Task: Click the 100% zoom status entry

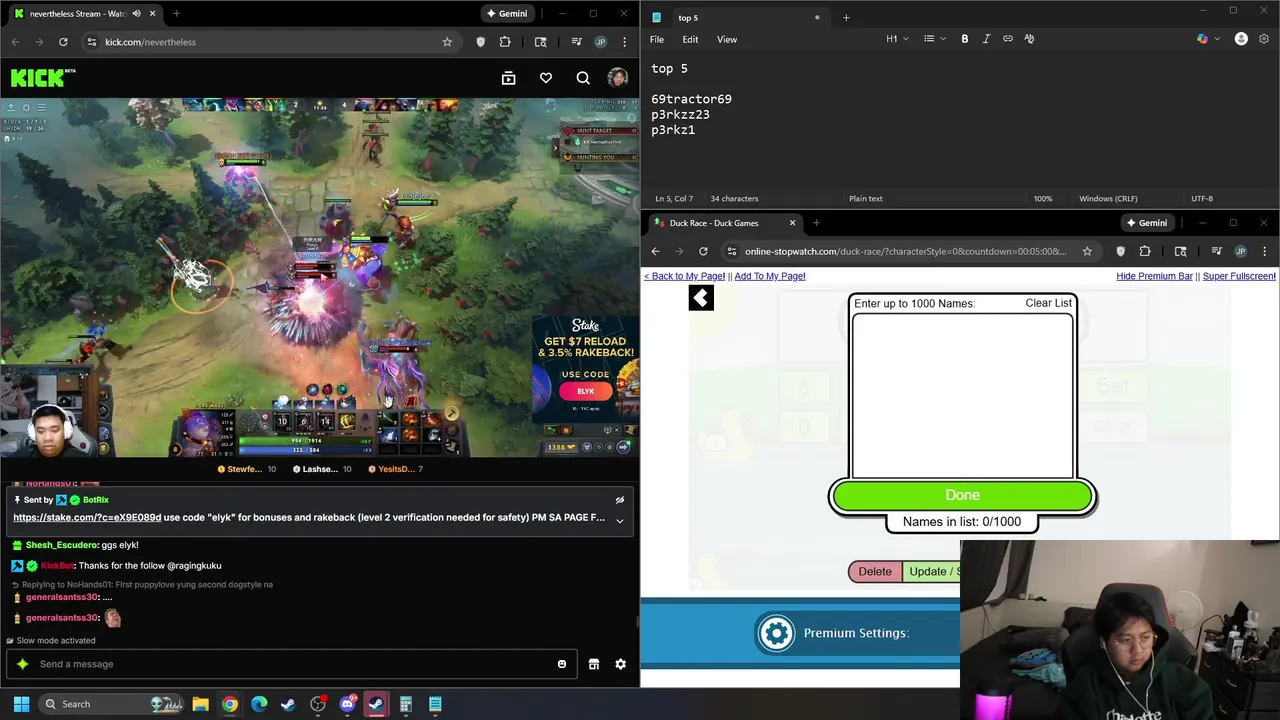Action: pos(1043,198)
